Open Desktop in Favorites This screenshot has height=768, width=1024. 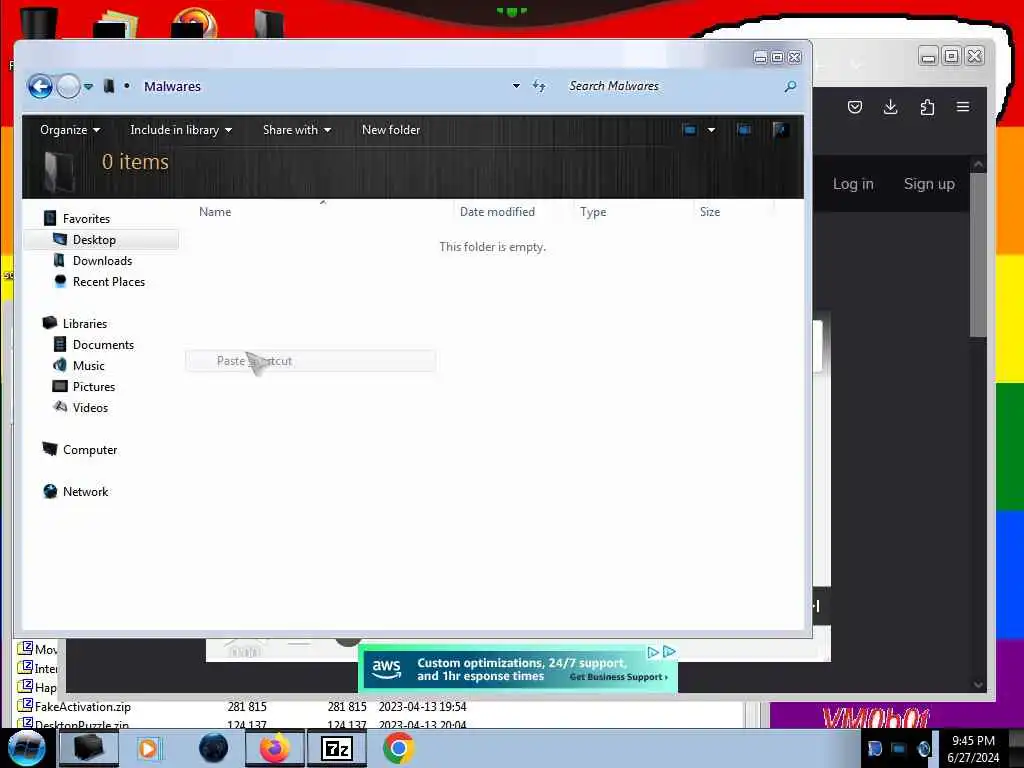click(x=94, y=240)
